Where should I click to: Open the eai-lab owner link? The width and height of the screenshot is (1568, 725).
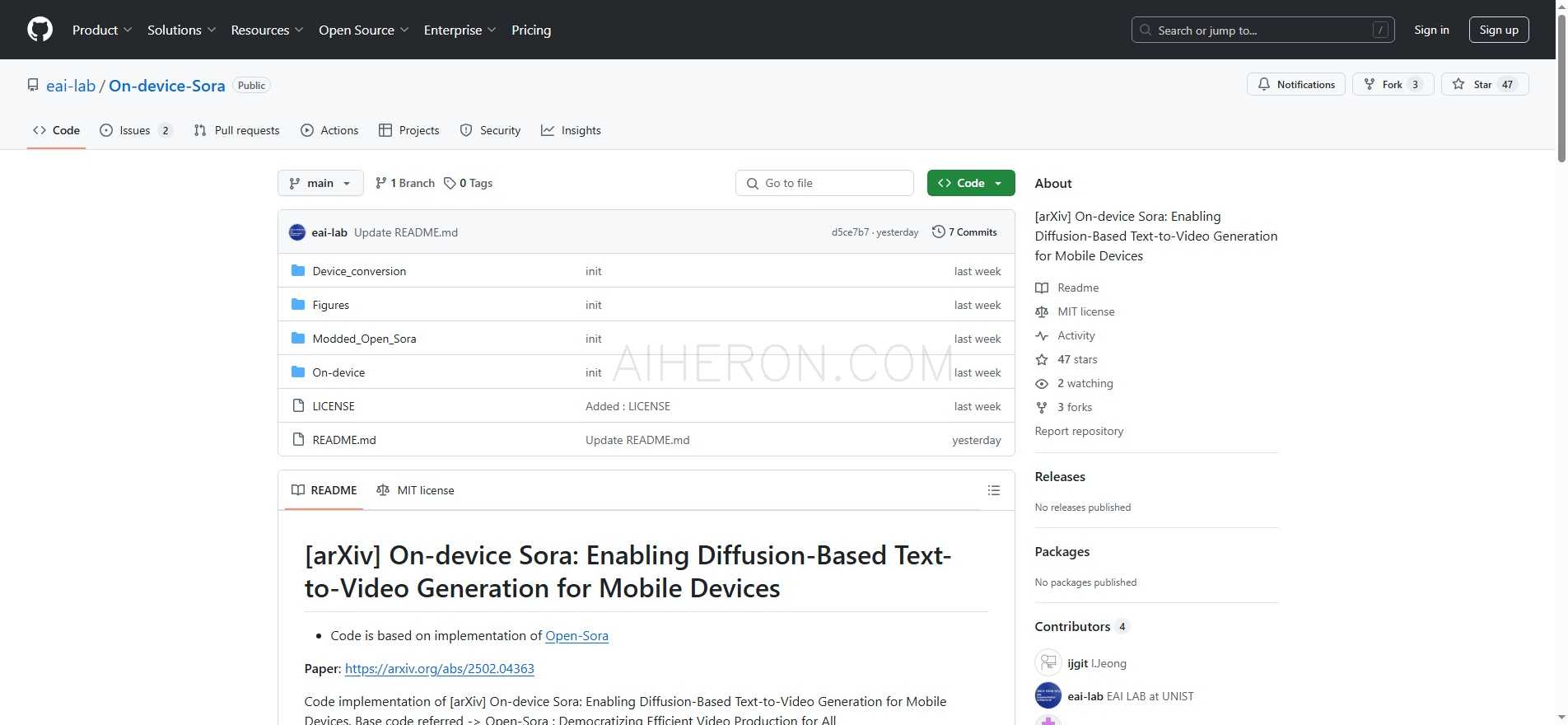click(71, 86)
